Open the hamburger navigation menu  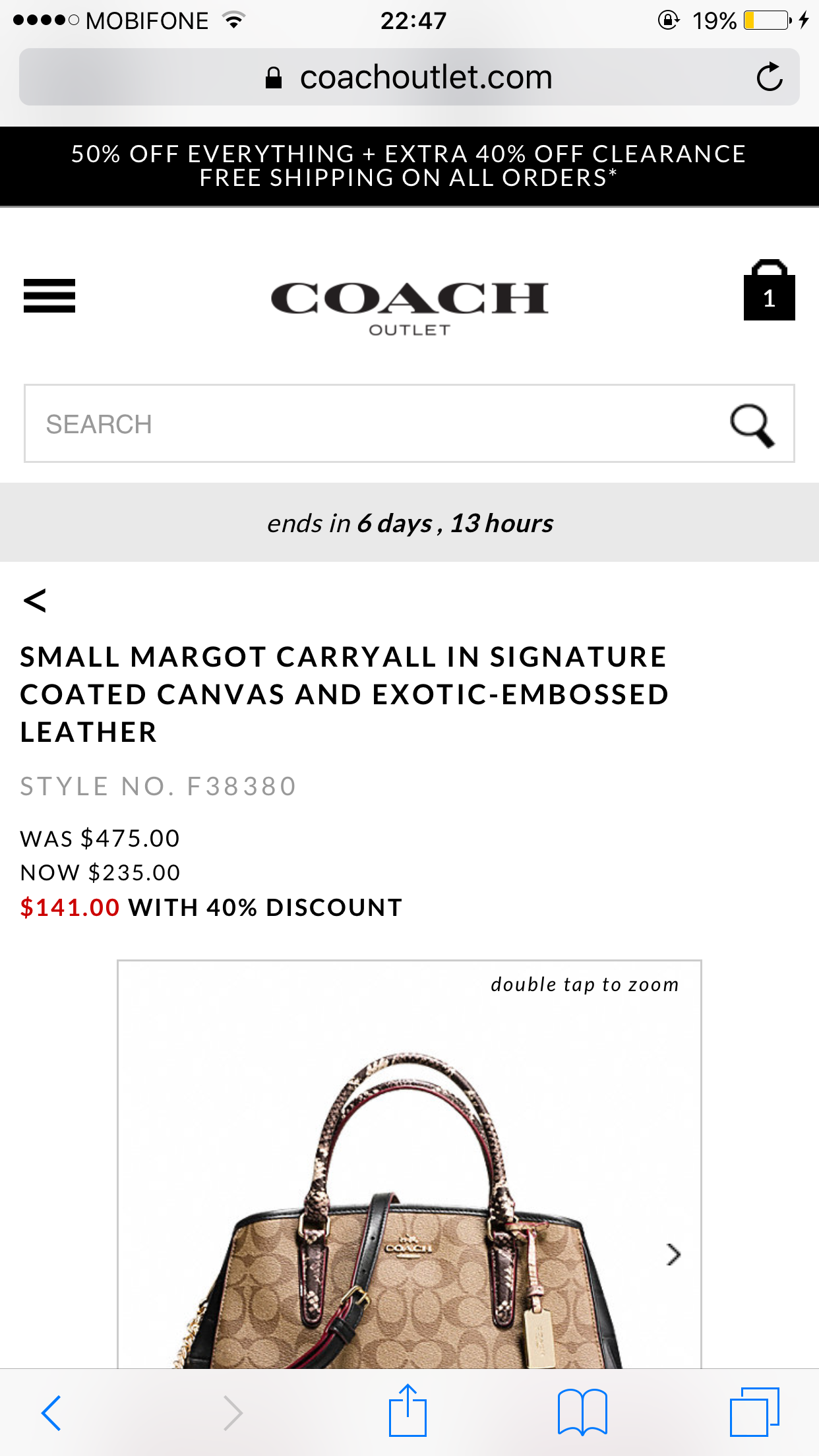[49, 295]
